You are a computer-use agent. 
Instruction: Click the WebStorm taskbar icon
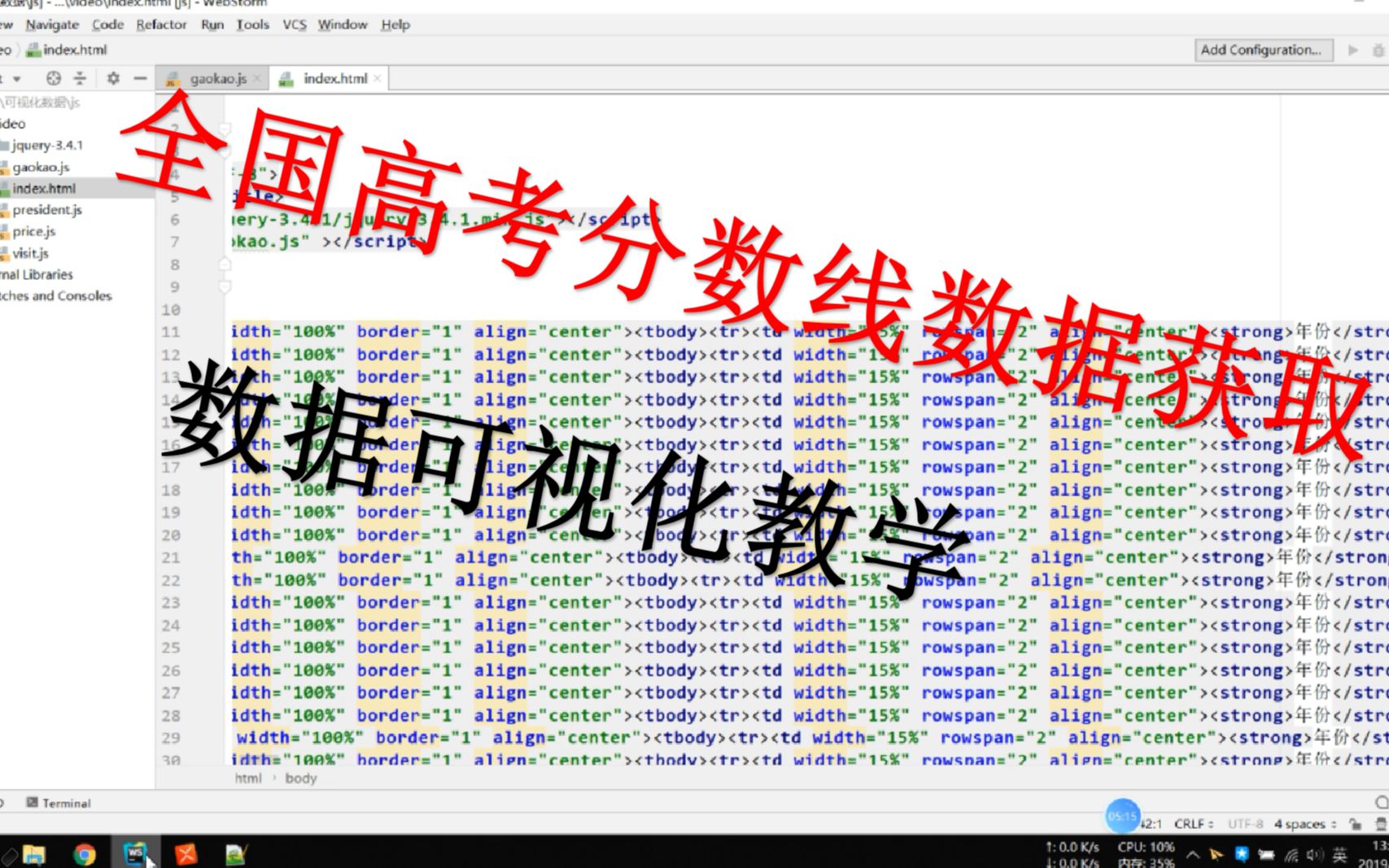pyautogui.click(x=134, y=853)
